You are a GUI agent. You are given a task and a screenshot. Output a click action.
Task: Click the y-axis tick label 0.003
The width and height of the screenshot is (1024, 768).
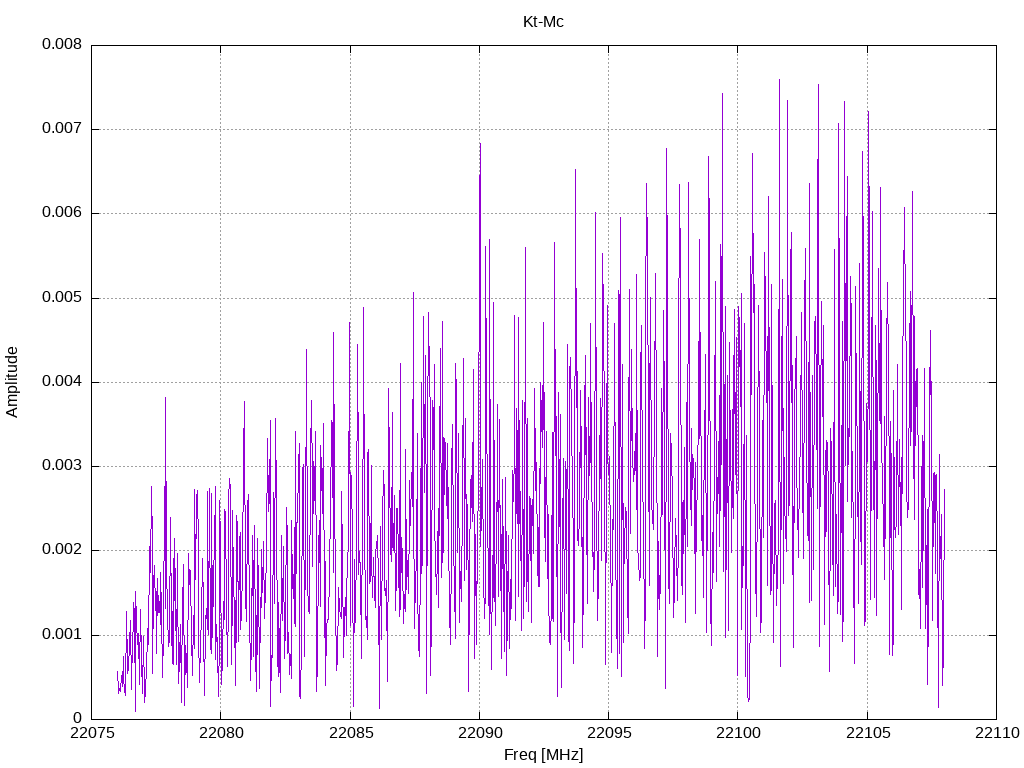pos(62,466)
